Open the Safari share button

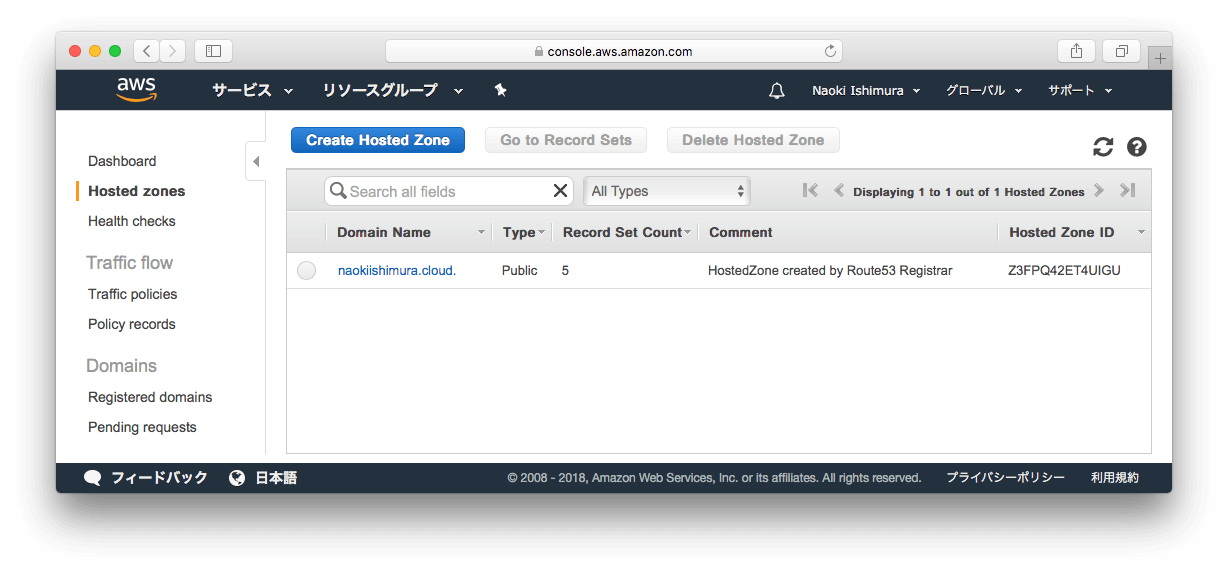click(1076, 51)
